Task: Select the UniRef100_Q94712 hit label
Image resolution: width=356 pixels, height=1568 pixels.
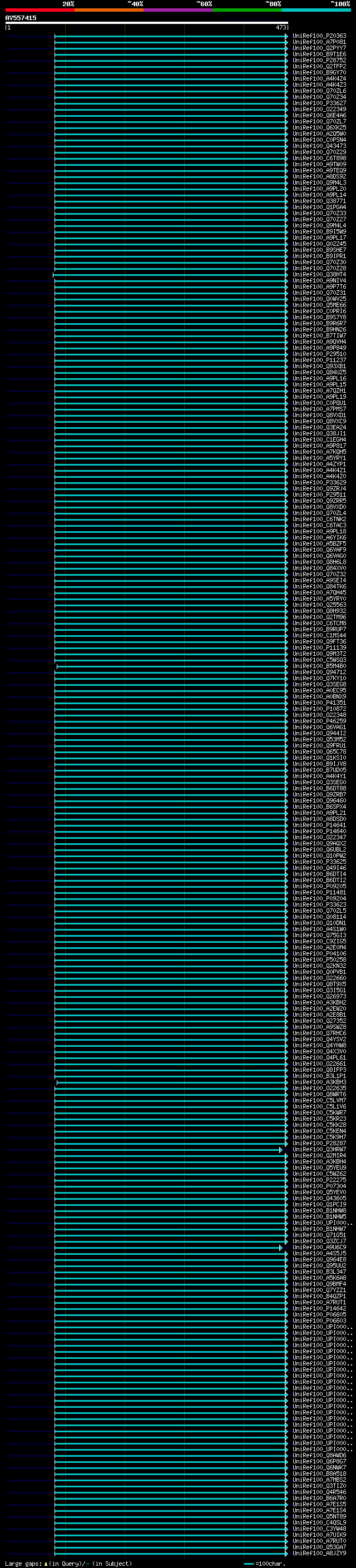Action: click(319, 672)
